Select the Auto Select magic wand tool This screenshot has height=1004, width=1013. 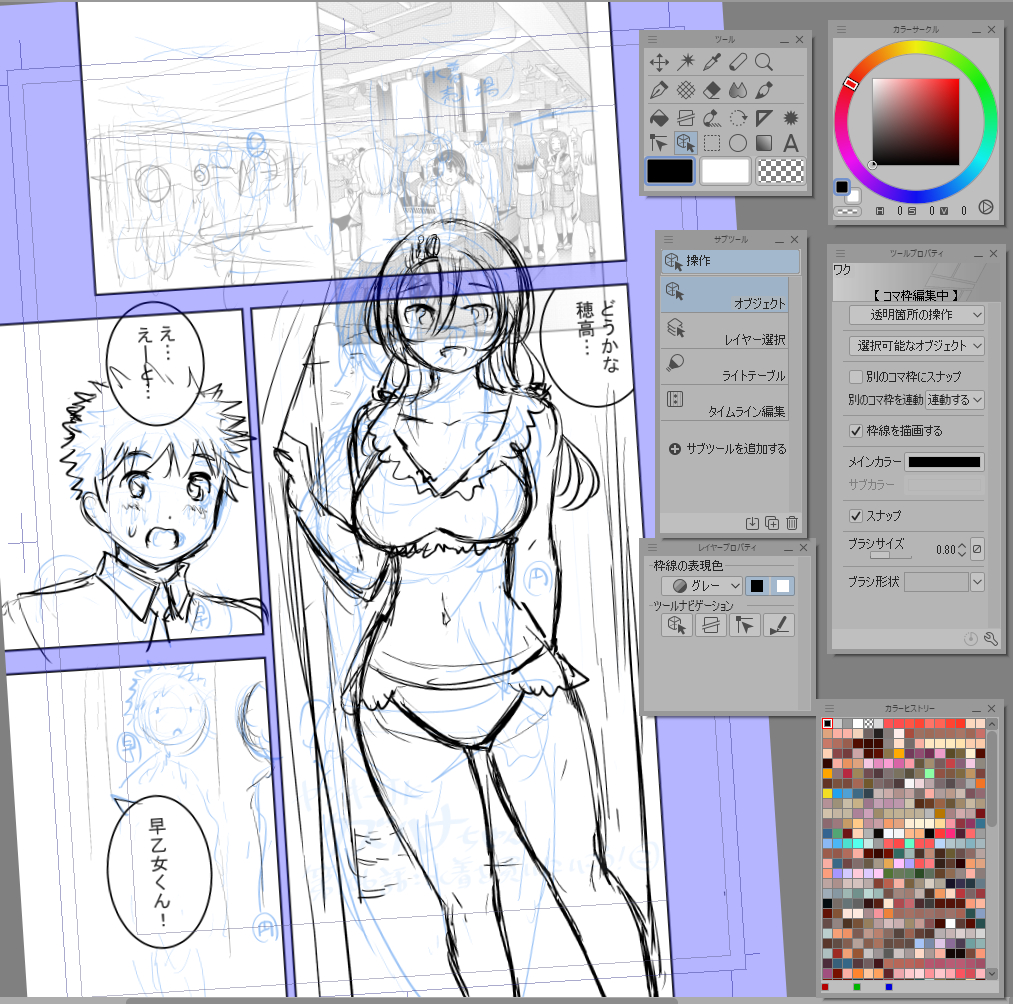685,62
